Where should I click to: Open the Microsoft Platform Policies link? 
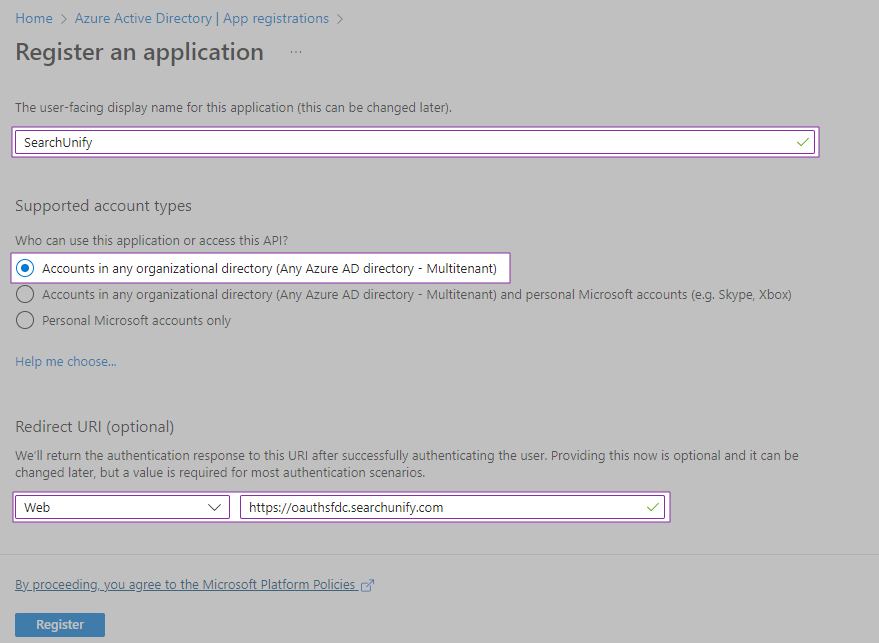(185, 584)
